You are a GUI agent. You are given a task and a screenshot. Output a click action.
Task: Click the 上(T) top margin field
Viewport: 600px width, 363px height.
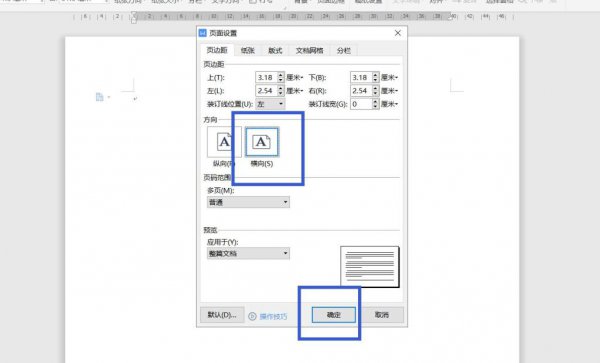click(266, 77)
